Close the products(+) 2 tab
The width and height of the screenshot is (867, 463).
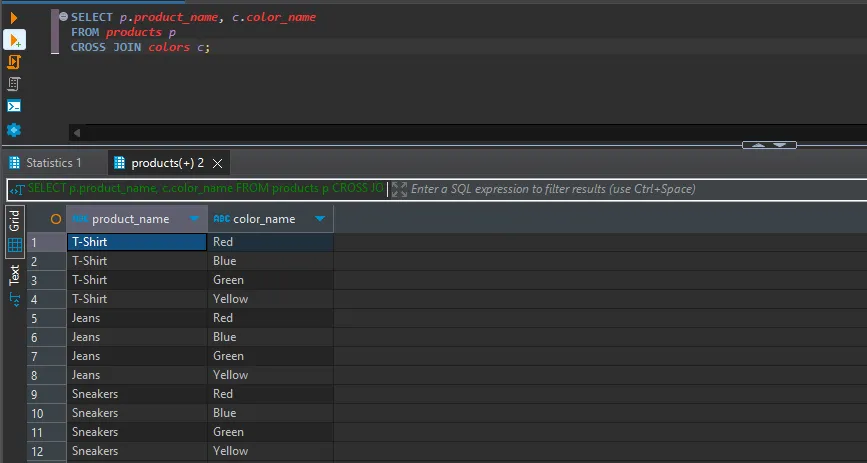click(218, 164)
